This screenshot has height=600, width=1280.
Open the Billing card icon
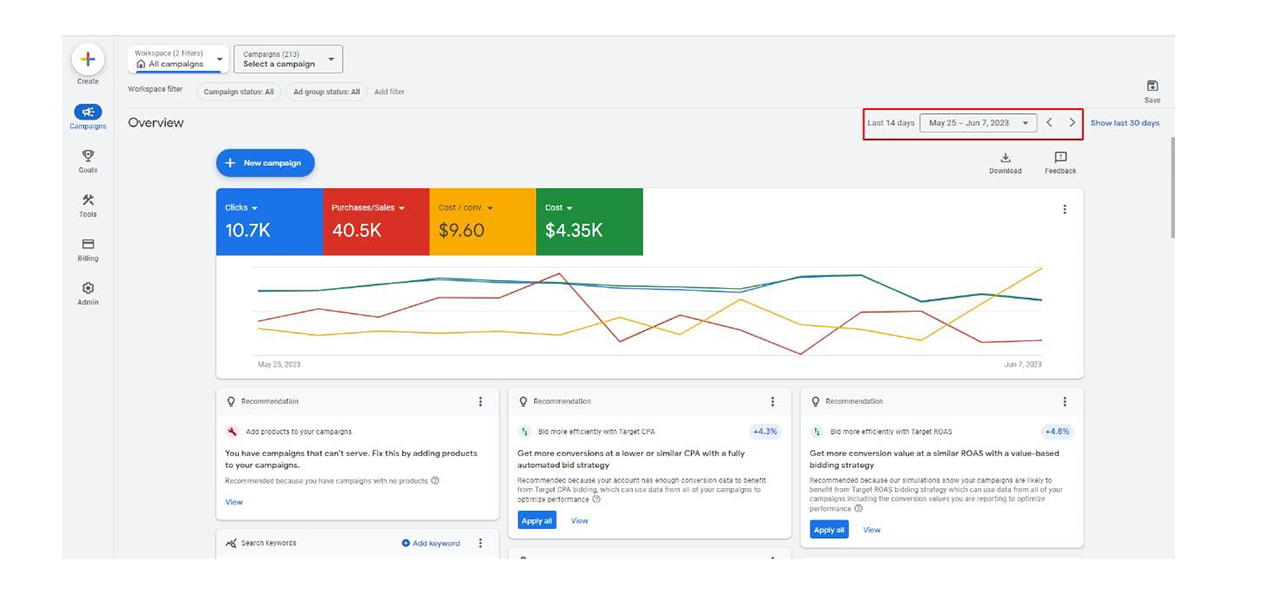pyautogui.click(x=88, y=244)
